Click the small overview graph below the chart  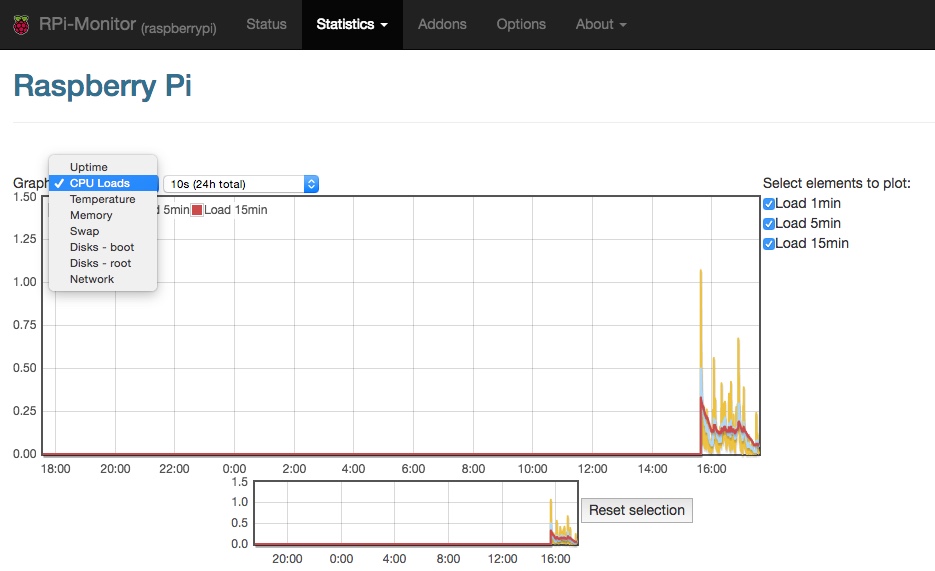(415, 513)
